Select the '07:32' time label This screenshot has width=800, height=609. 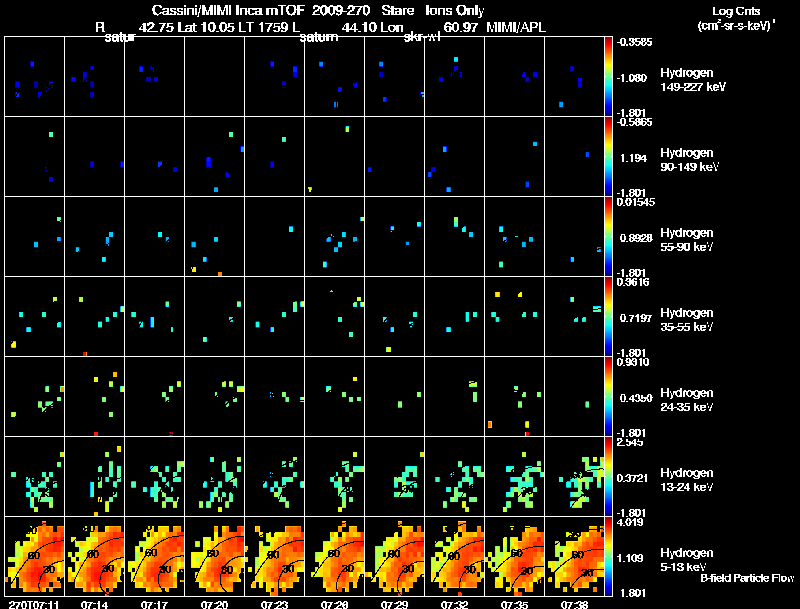(x=455, y=605)
